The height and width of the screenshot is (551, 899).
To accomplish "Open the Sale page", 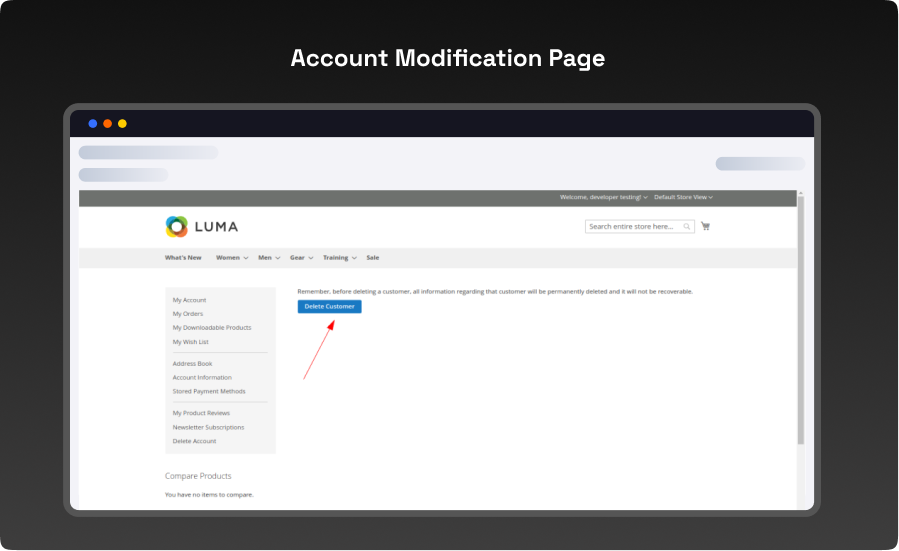I will [x=372, y=258].
